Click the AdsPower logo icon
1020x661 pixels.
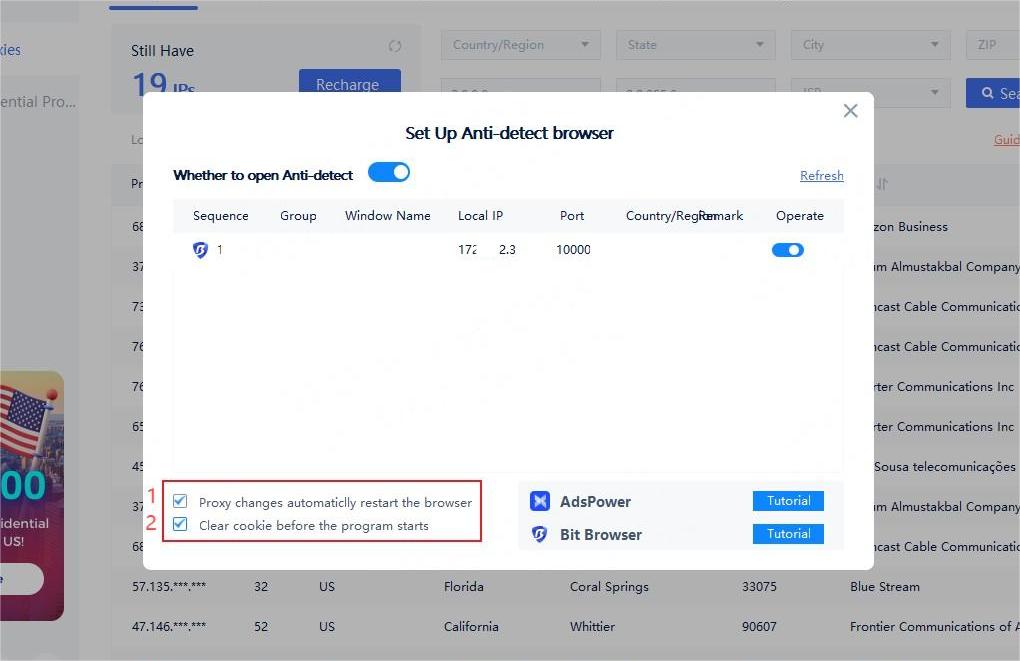(x=540, y=502)
